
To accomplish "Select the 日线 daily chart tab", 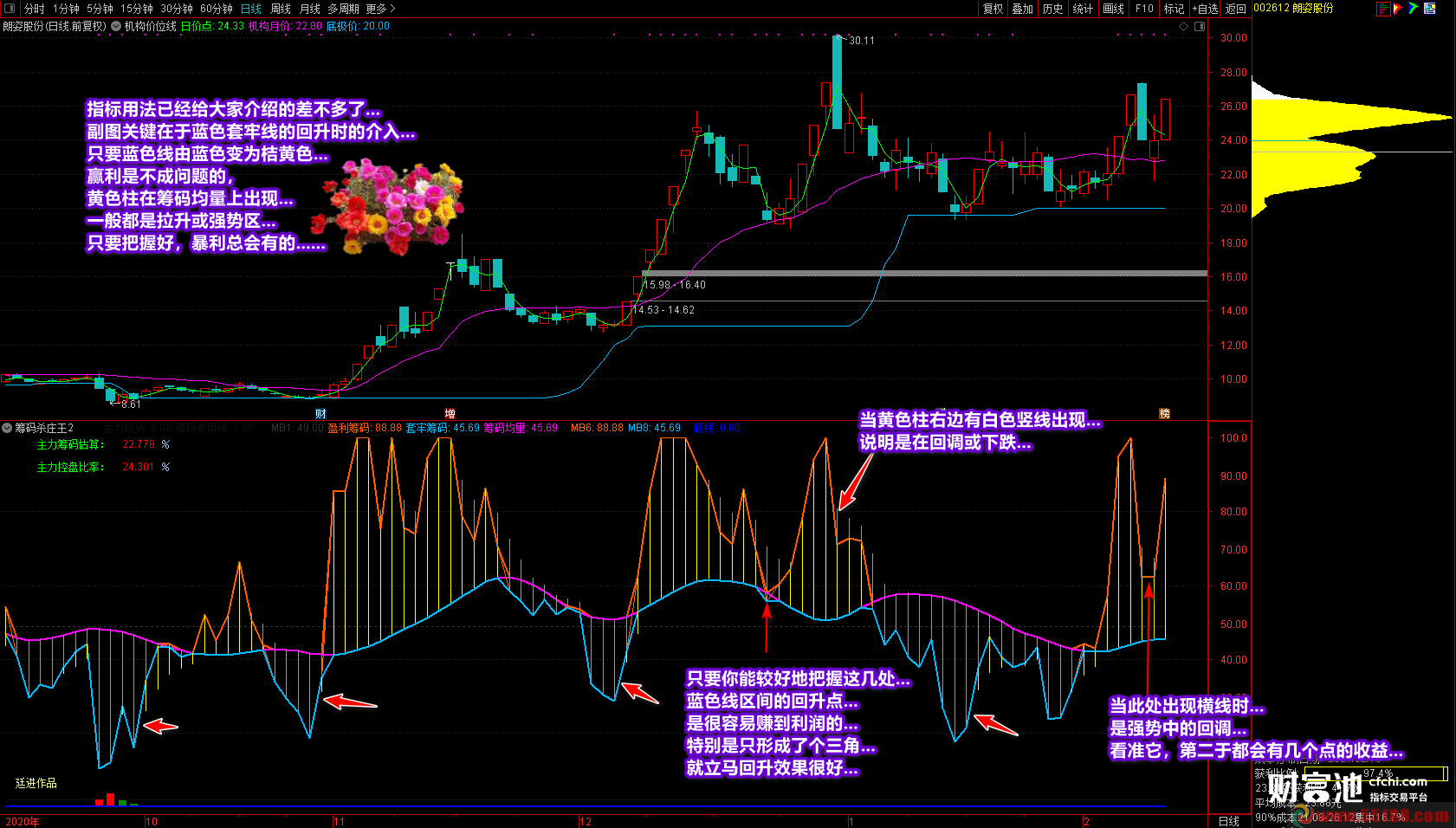I will click(x=251, y=9).
